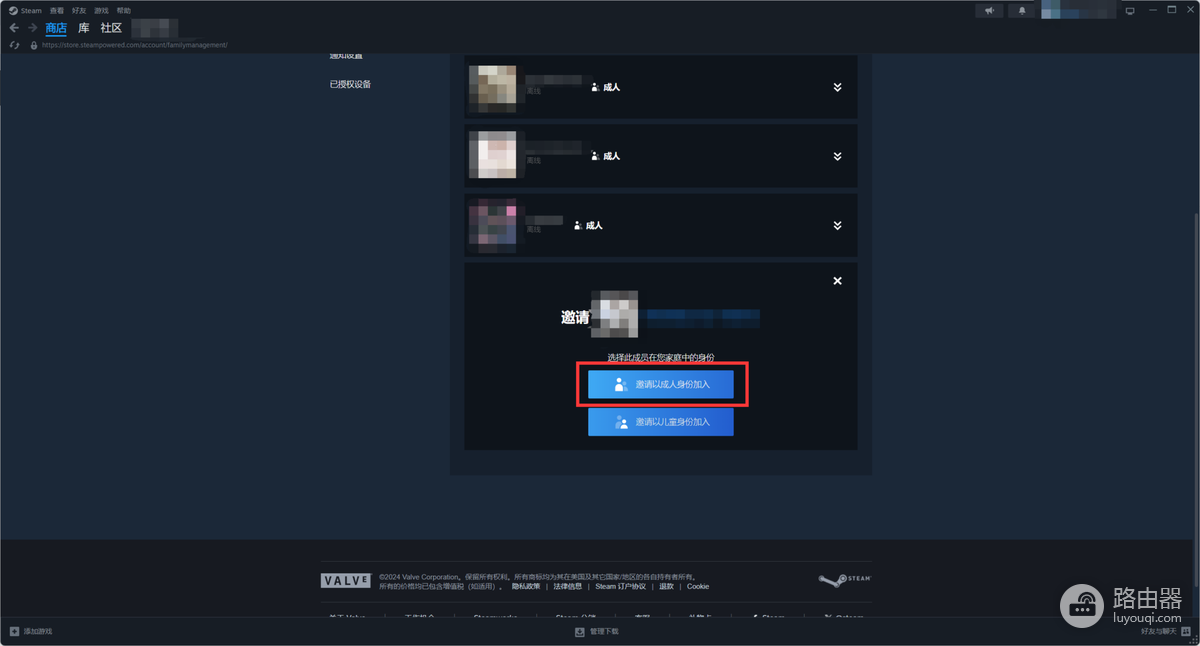Screen dimensions: 1200x646
Task: Click 邀请以儿童身份加入 button
Action: point(661,422)
